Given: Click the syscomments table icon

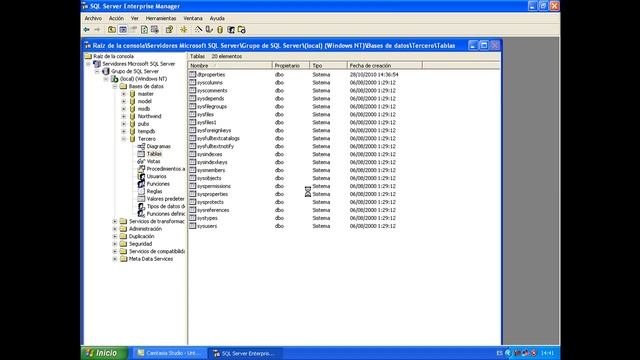Looking at the screenshot, I should pos(193,90).
